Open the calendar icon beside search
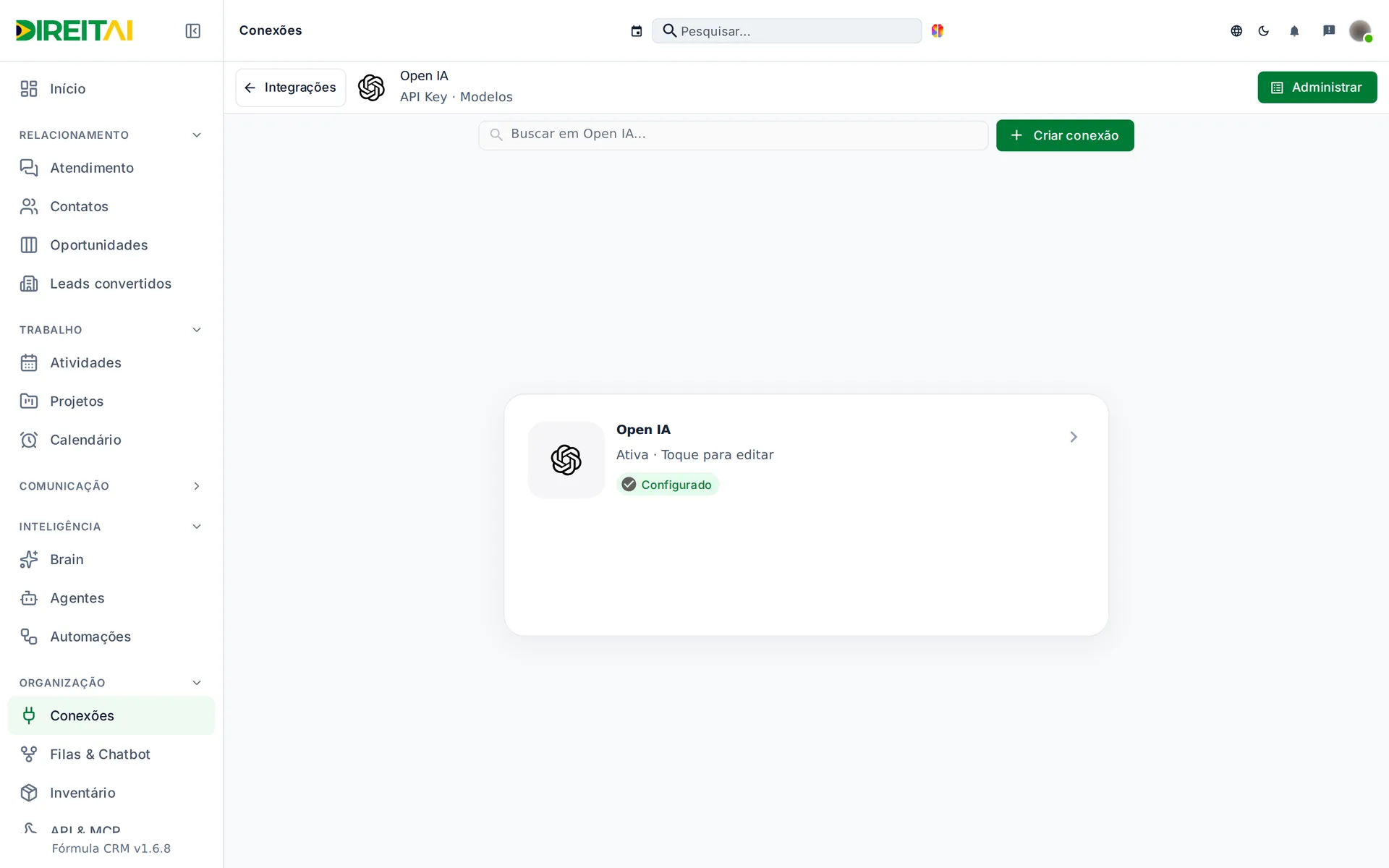 pyautogui.click(x=637, y=31)
